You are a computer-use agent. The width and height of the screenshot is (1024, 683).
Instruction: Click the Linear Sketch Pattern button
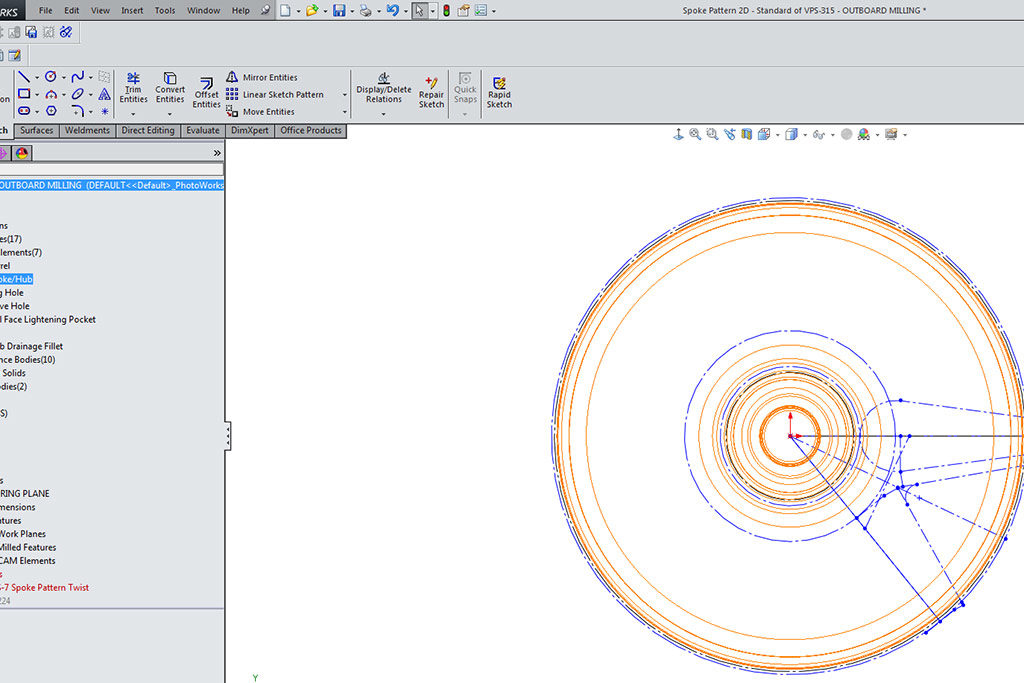tap(275, 95)
